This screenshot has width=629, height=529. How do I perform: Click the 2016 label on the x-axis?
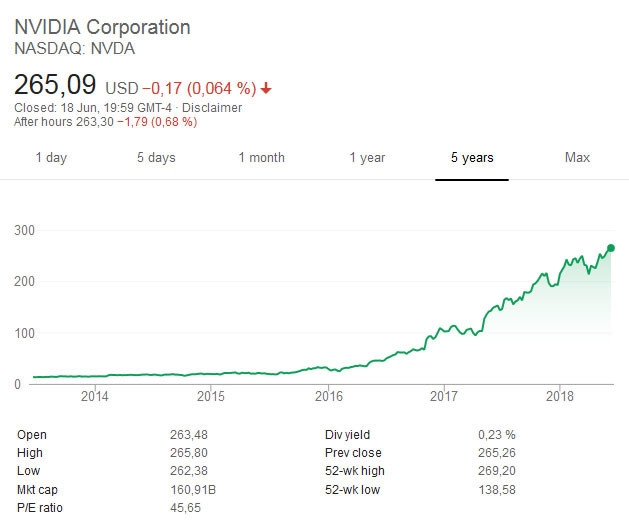click(328, 396)
